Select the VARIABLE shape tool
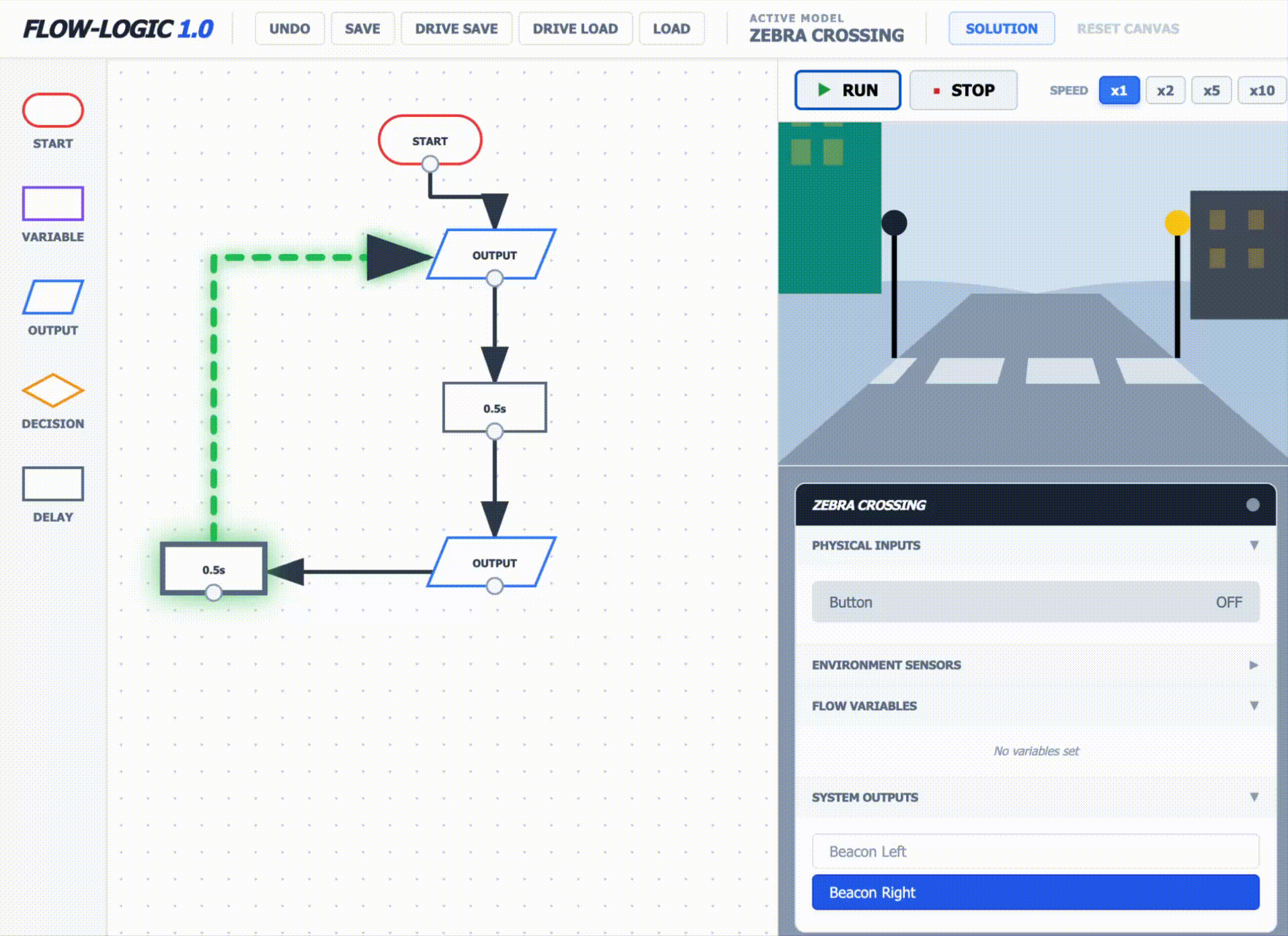Screen dimensions: 1288x936 [52, 204]
